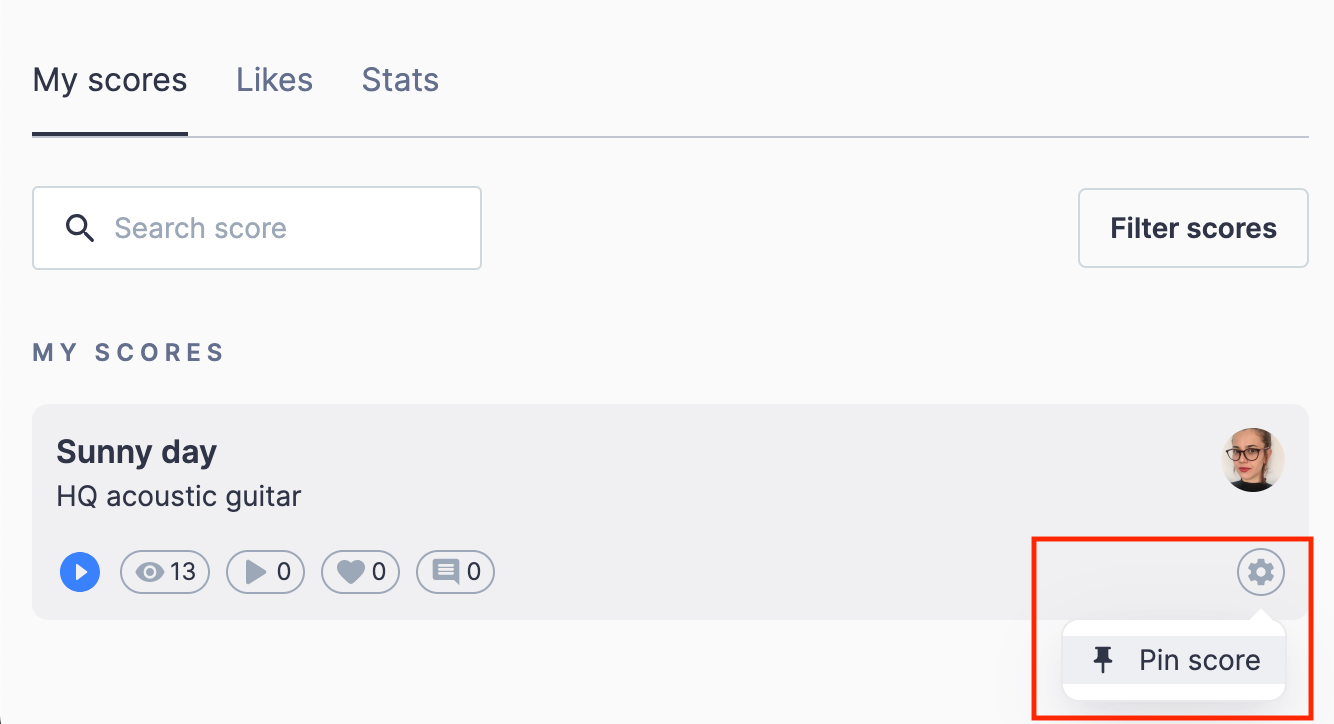This screenshot has height=724, width=1334.
Task: Click the user avatar on the score card
Action: 1253,460
